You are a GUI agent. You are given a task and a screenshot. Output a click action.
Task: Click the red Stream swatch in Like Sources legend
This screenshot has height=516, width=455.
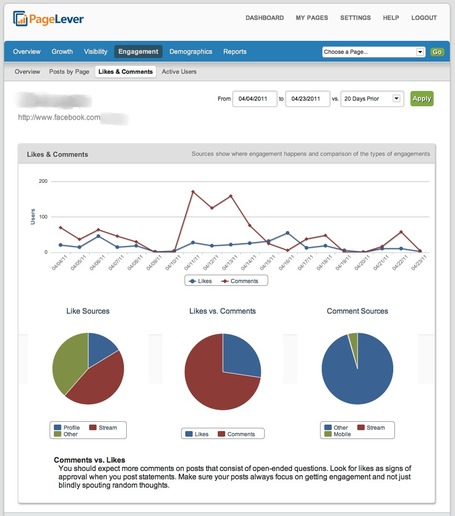tap(93, 427)
